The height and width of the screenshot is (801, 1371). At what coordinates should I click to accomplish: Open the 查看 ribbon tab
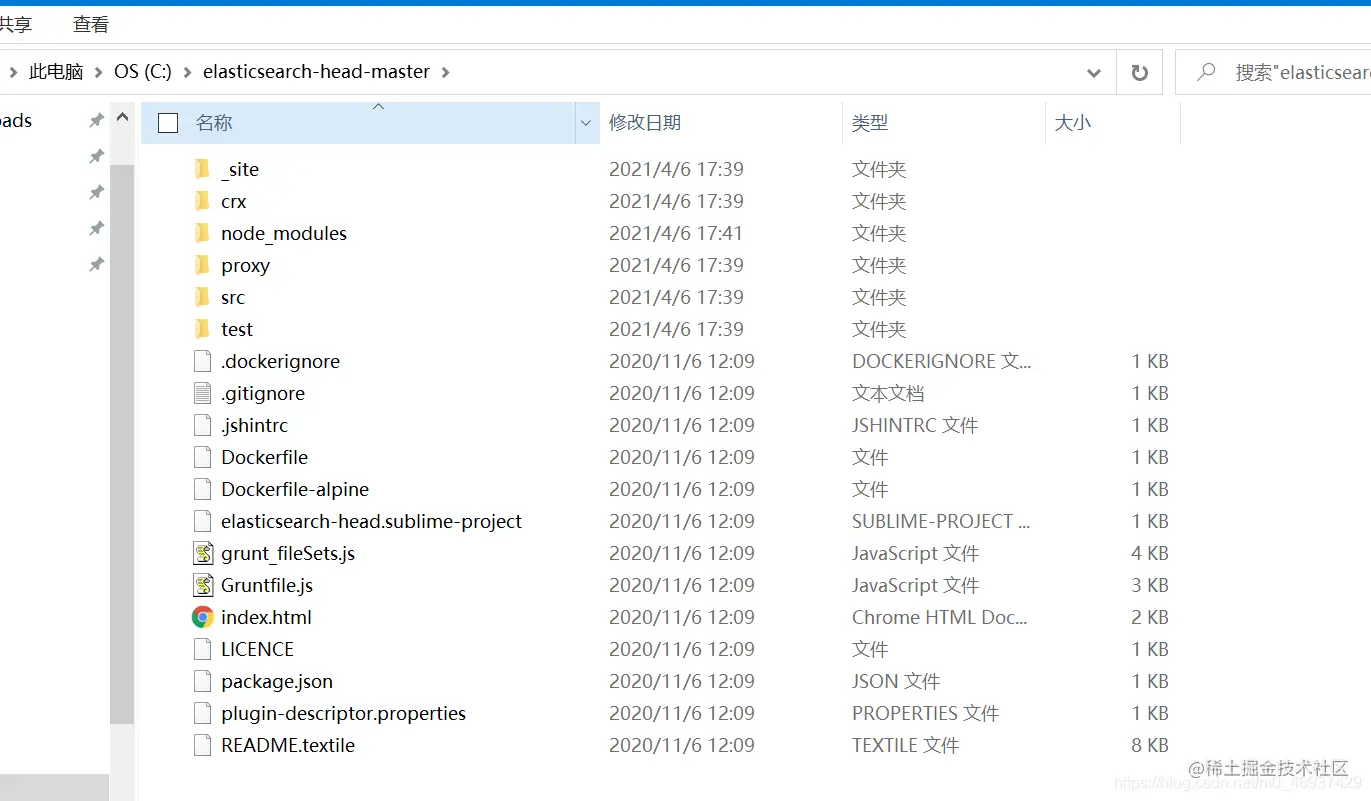91,24
